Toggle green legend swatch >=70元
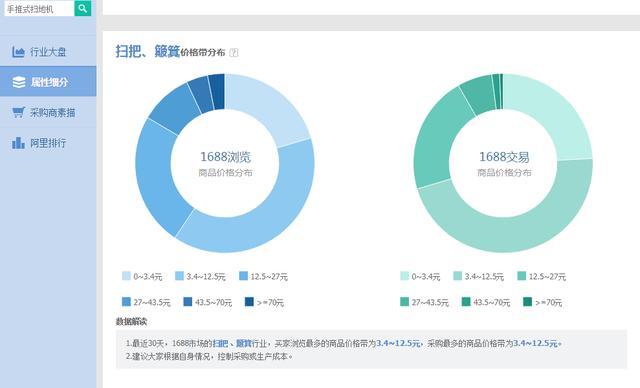 pyautogui.click(x=527, y=302)
